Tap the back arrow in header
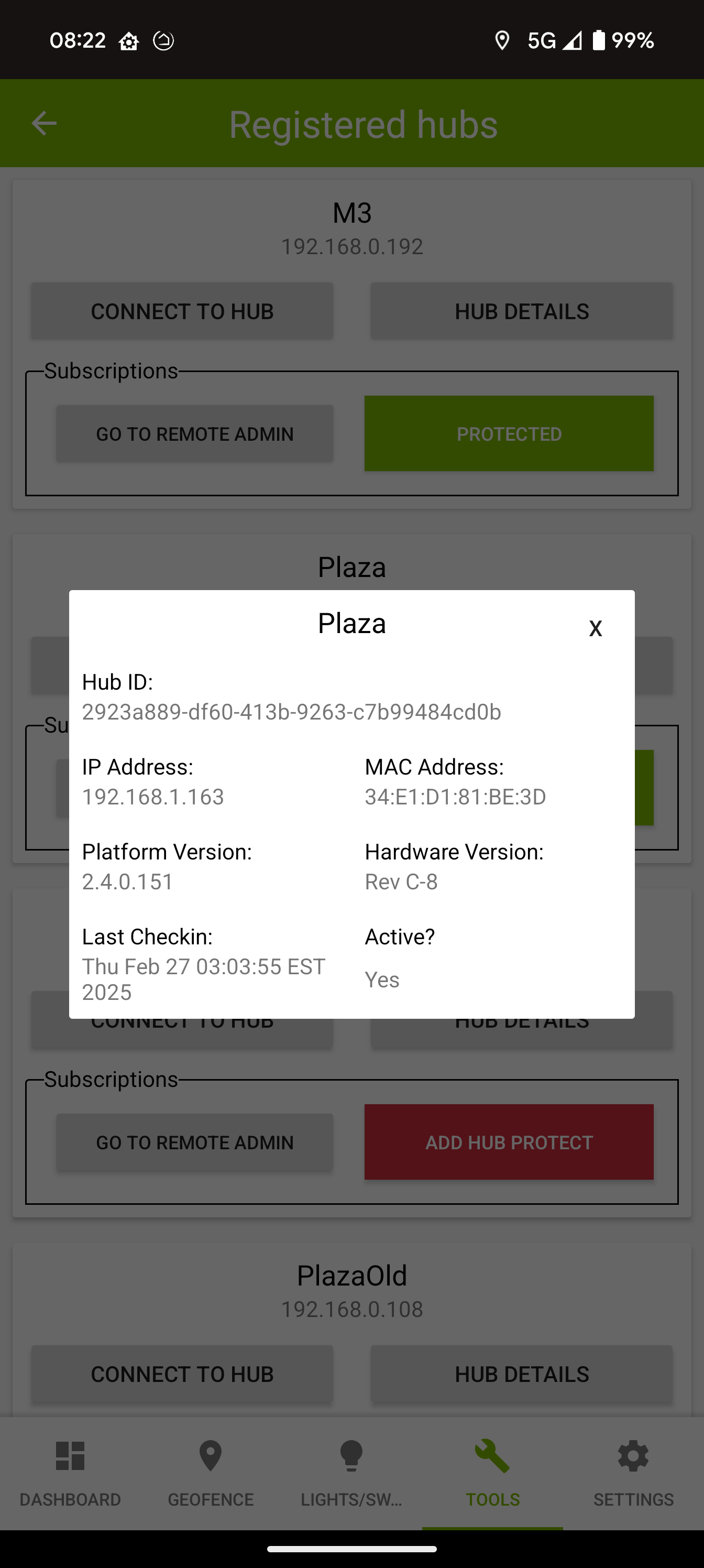704x1568 pixels. (x=44, y=124)
